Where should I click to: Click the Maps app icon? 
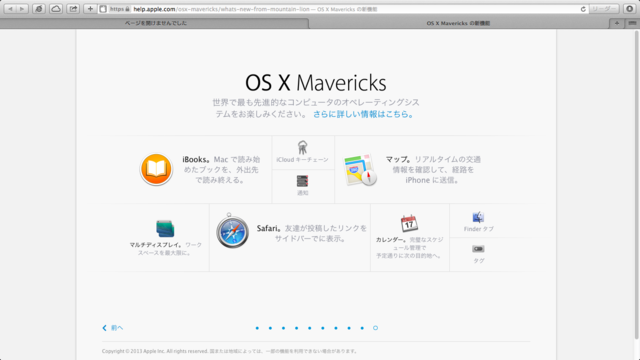pyautogui.click(x=360, y=170)
